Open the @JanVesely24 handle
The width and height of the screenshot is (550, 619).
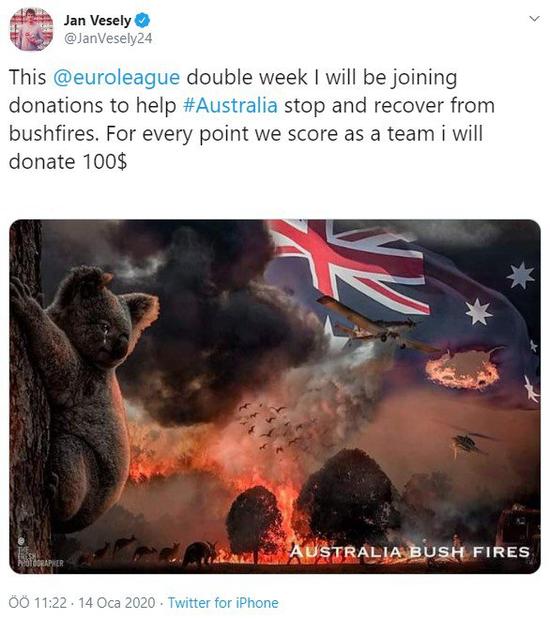tap(108, 38)
